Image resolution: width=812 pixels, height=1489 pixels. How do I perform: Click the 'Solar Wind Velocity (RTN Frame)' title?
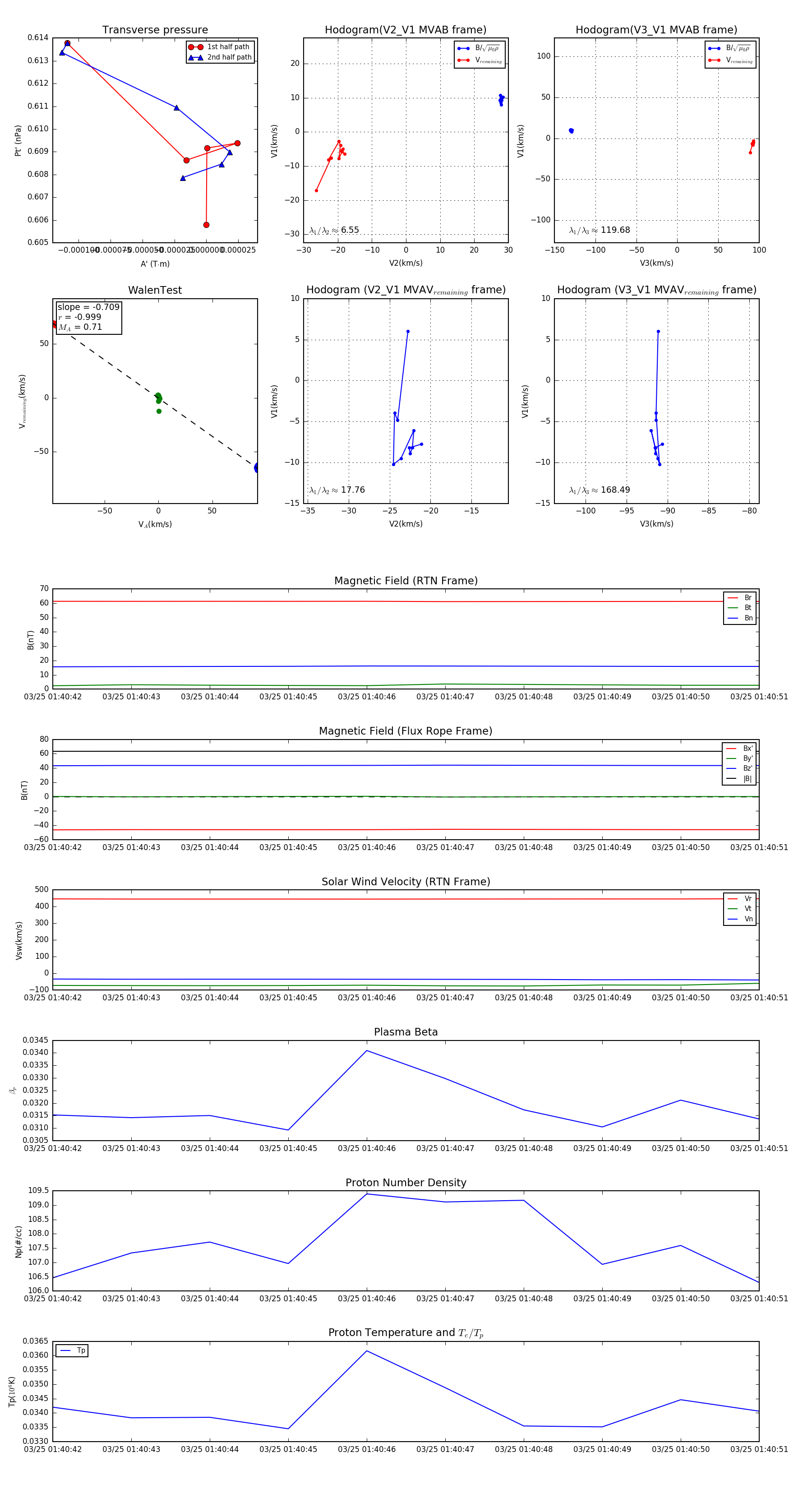coord(406,882)
